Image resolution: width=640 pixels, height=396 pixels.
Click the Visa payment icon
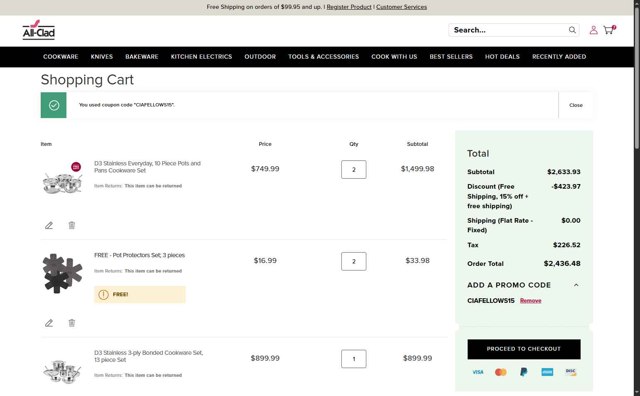click(478, 372)
